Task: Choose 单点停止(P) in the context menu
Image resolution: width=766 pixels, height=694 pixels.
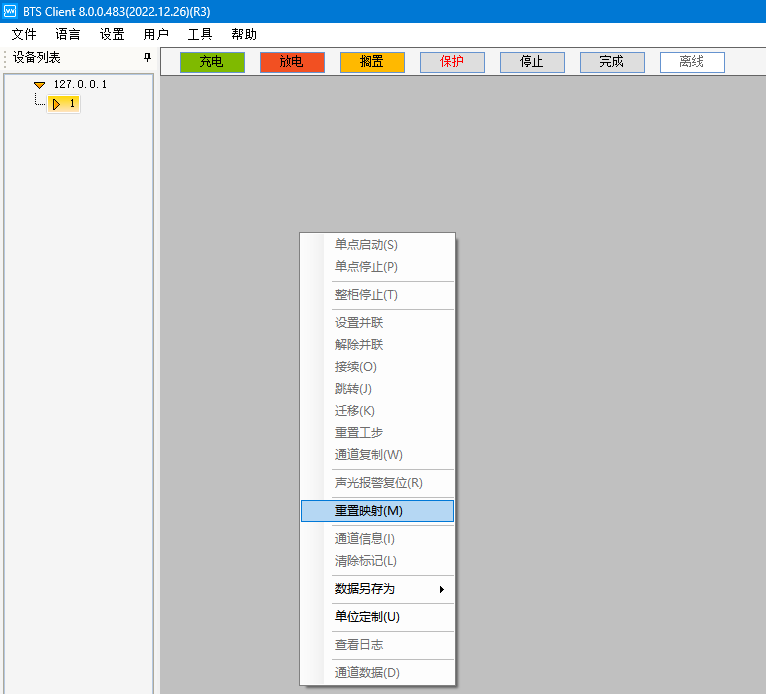Action: (x=377, y=267)
